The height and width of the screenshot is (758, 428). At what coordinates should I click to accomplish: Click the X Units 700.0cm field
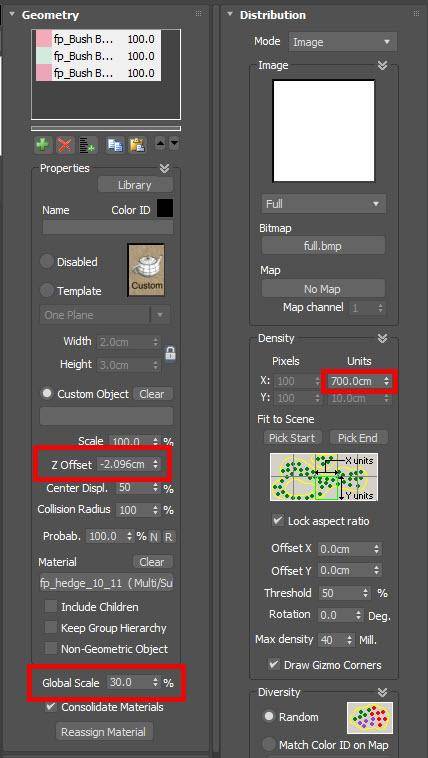pyautogui.click(x=353, y=381)
